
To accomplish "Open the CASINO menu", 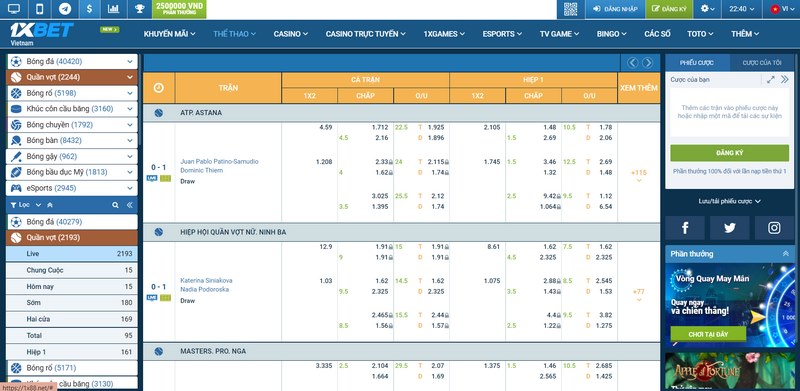I will click(291, 34).
